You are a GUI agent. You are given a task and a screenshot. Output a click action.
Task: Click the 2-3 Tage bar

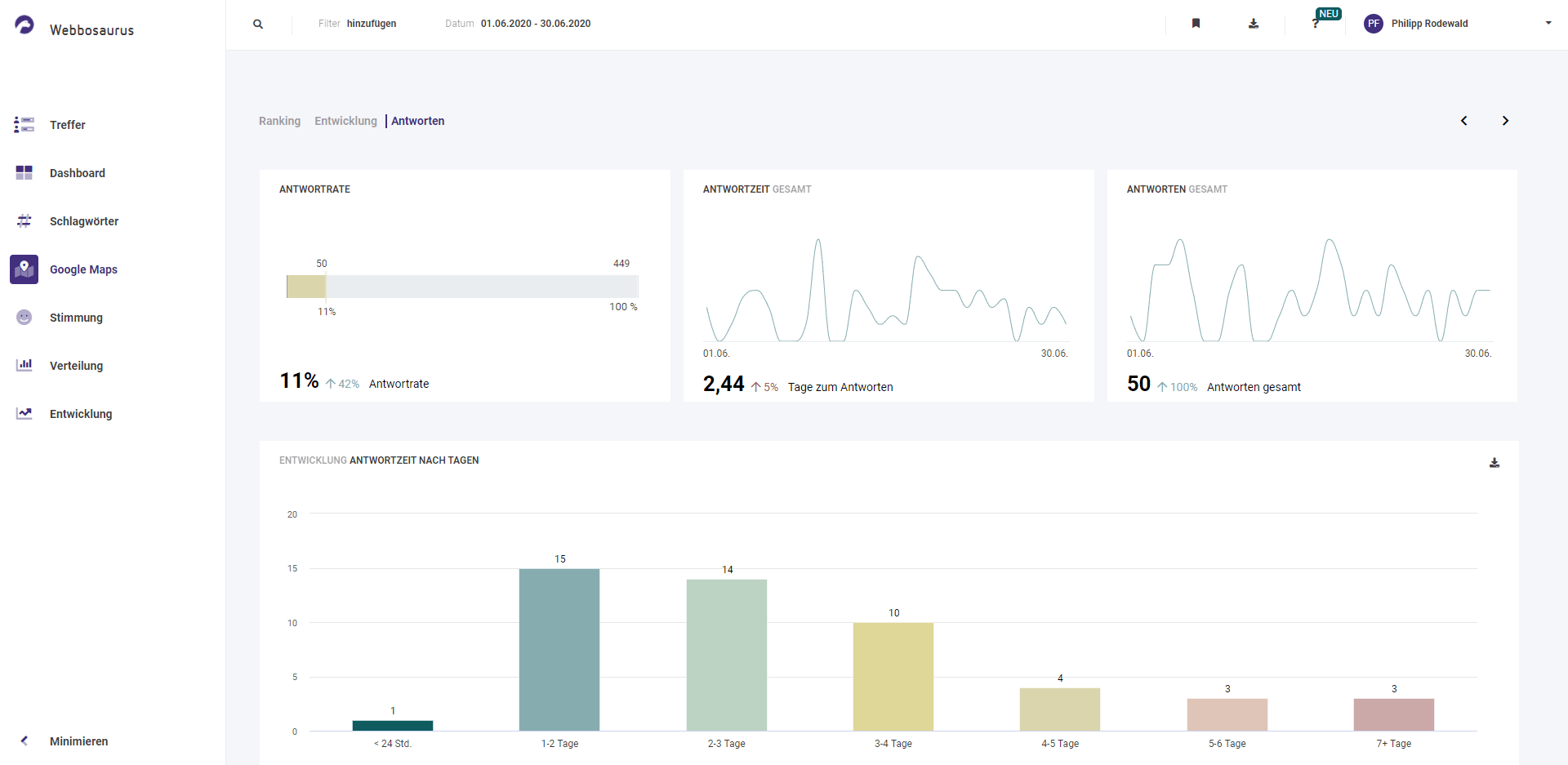pyautogui.click(x=727, y=655)
